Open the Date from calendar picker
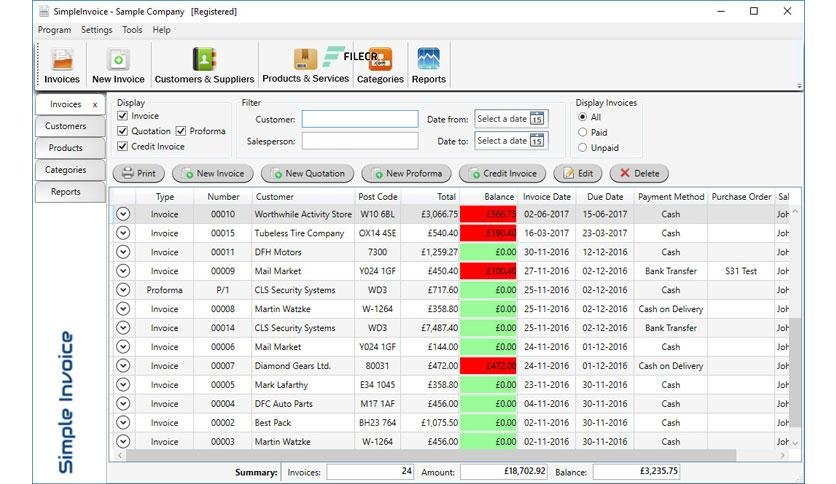 click(537, 119)
